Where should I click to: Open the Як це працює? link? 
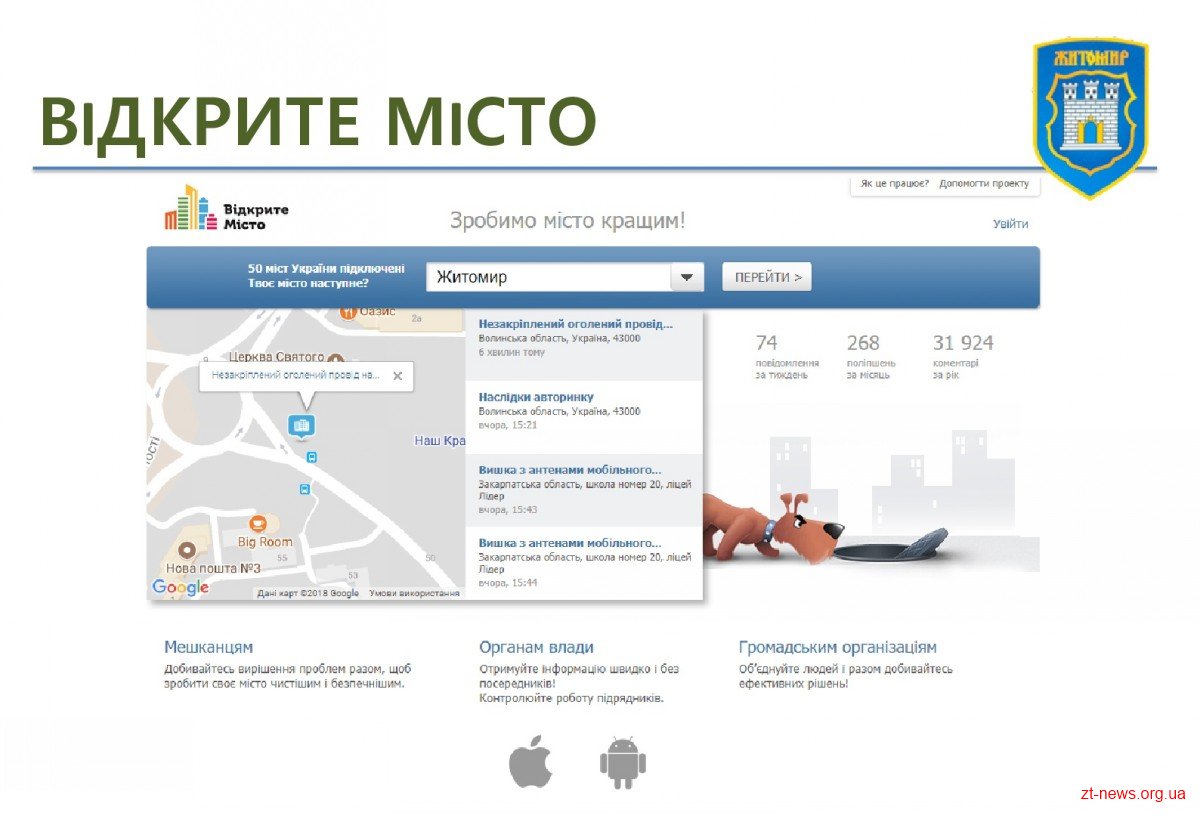[x=895, y=184]
